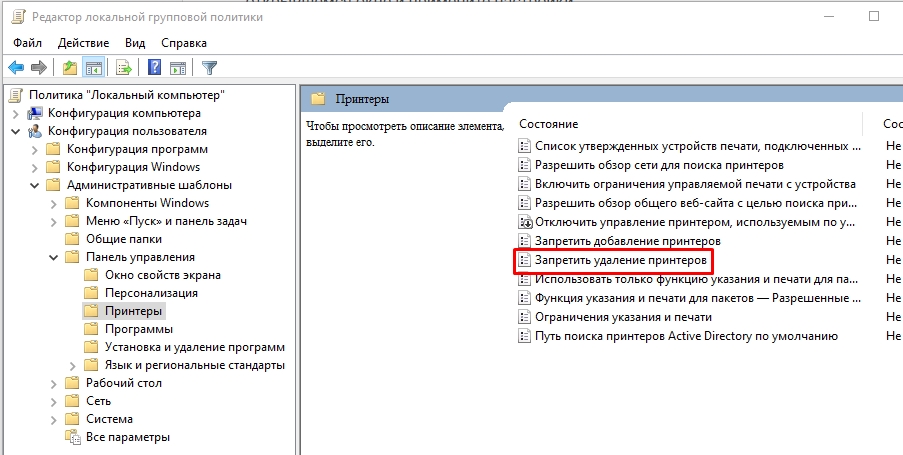The width and height of the screenshot is (903, 455).
Task: Select Запретить добавление принтеров setting
Action: point(628,241)
